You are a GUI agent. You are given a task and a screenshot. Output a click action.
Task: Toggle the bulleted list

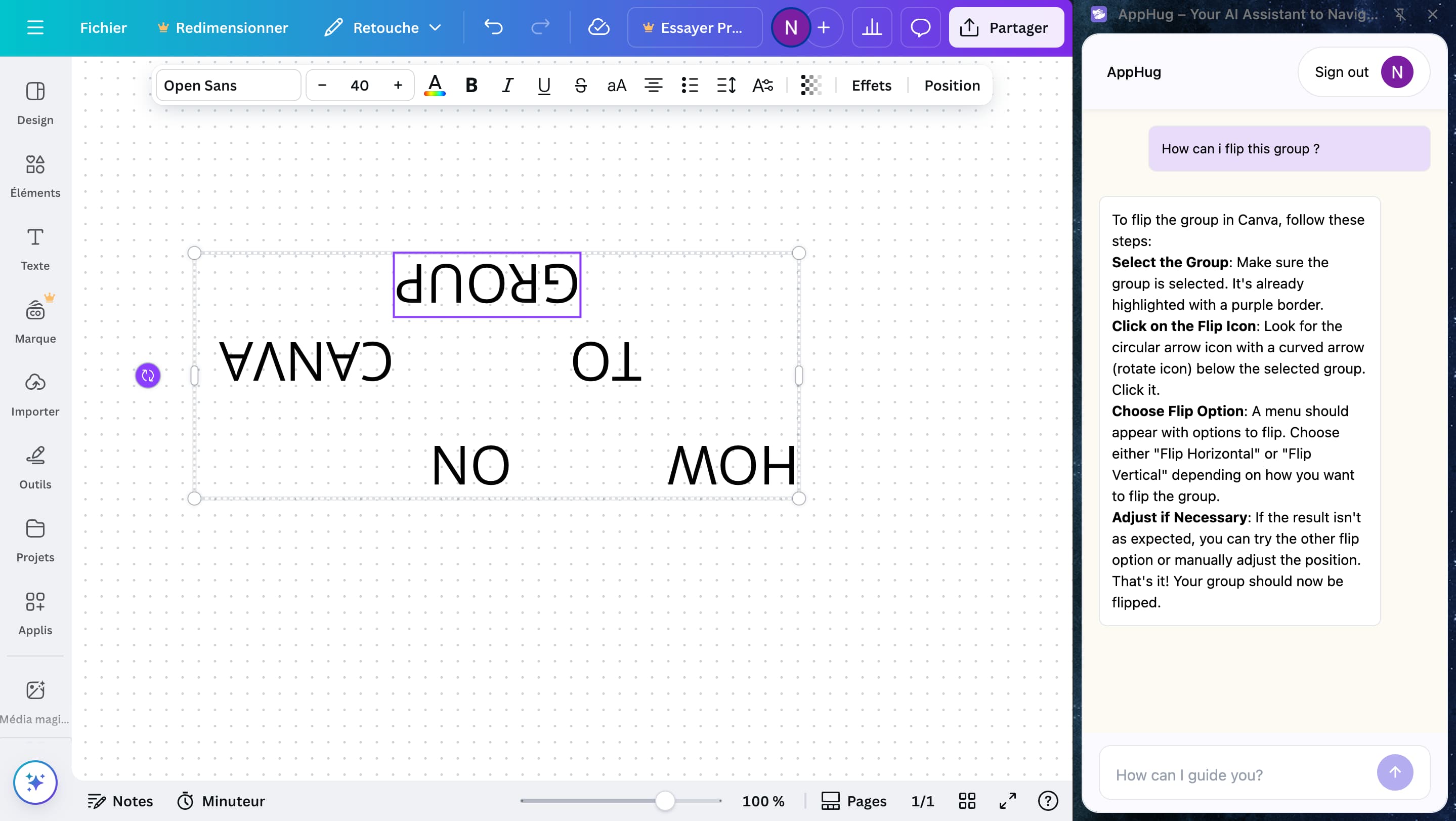pos(690,86)
